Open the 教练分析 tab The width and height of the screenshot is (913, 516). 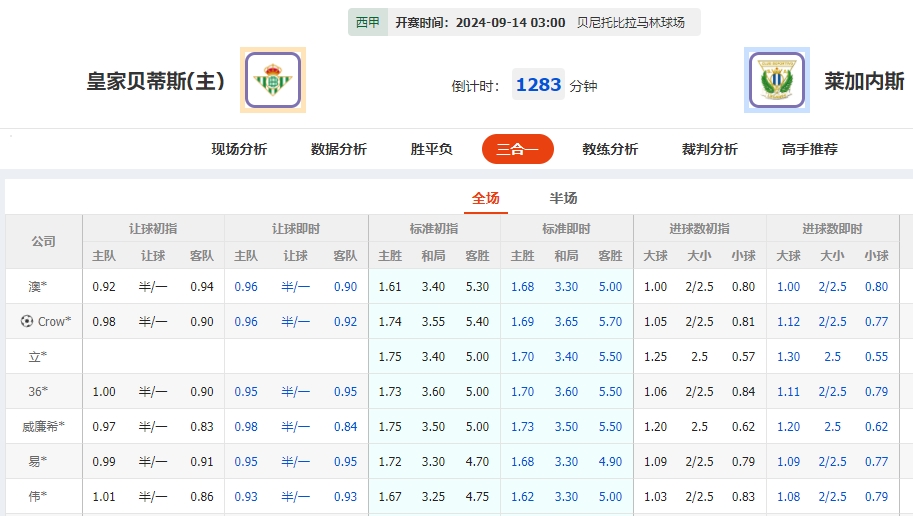click(610, 149)
